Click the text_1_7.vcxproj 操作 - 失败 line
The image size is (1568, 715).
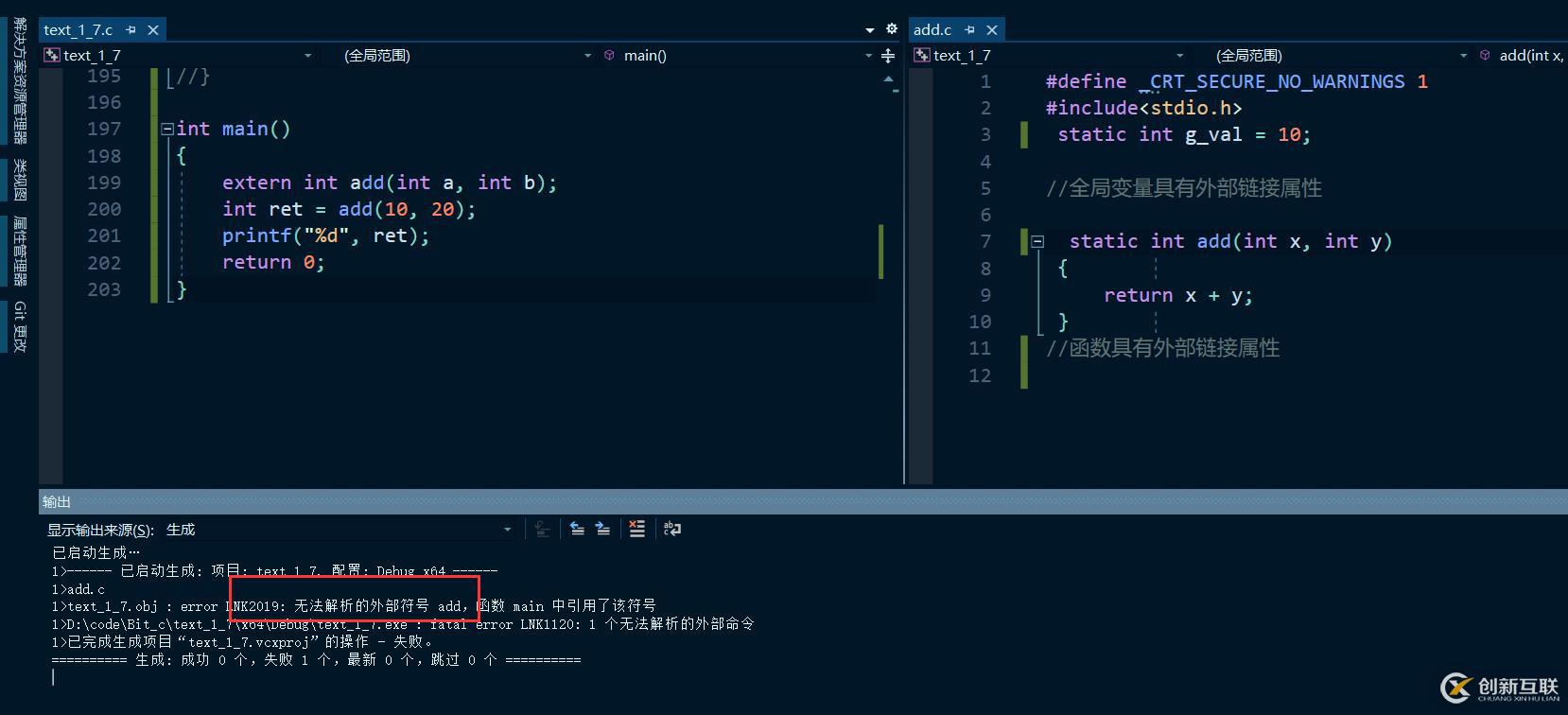click(243, 641)
